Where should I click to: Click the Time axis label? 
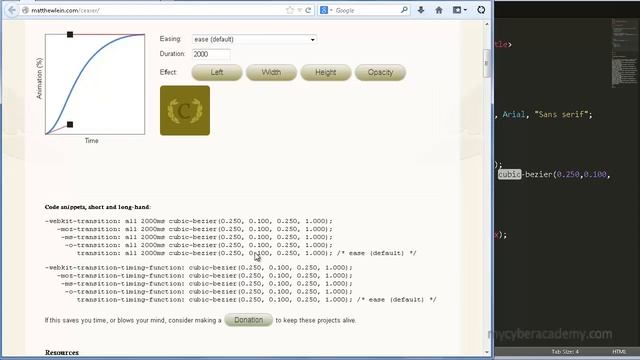(91, 140)
